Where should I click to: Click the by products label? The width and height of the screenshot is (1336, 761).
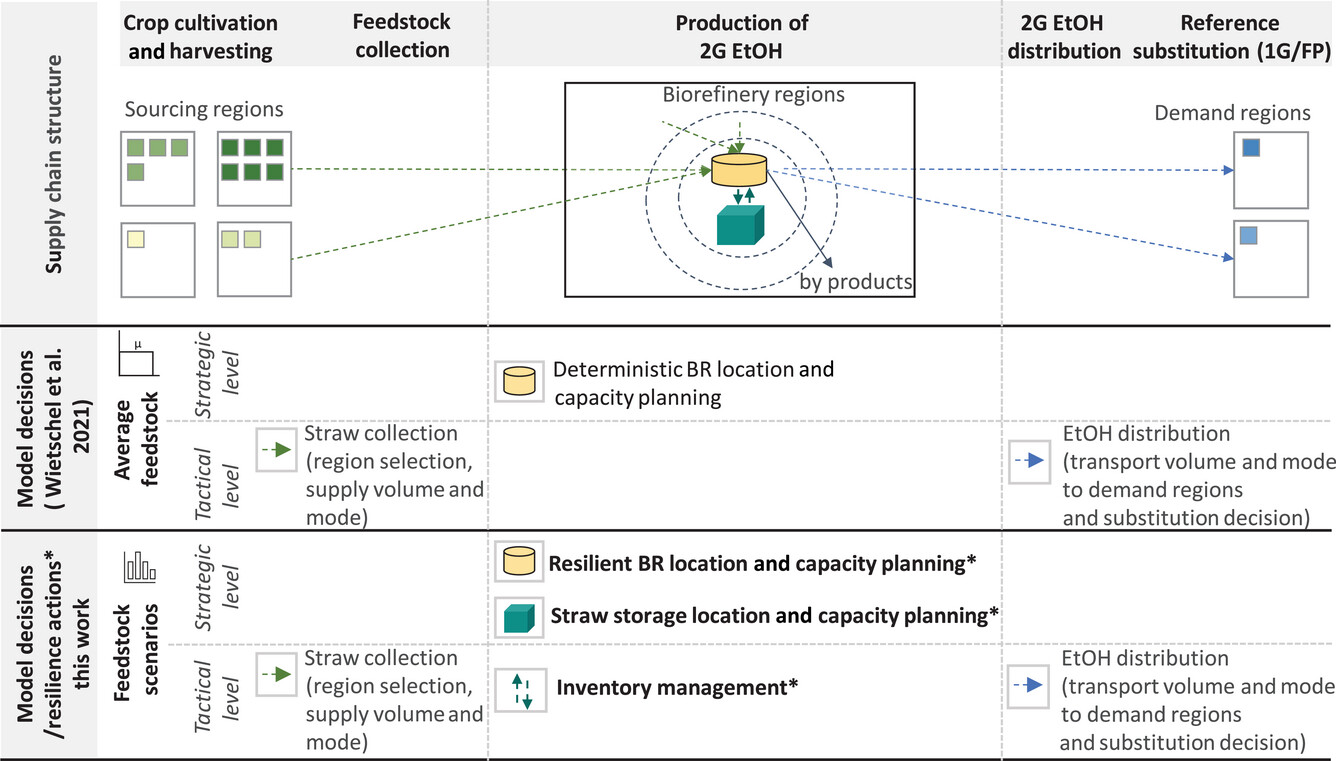856,282
